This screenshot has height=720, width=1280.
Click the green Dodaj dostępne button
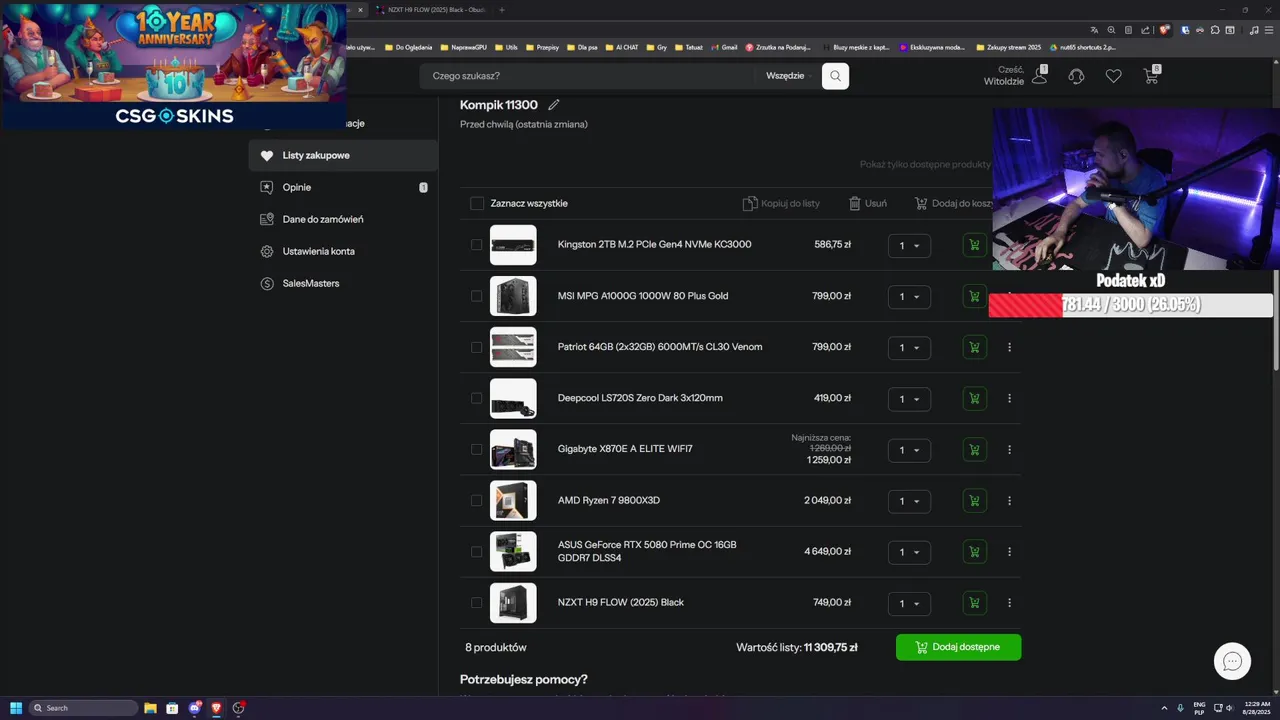(958, 647)
